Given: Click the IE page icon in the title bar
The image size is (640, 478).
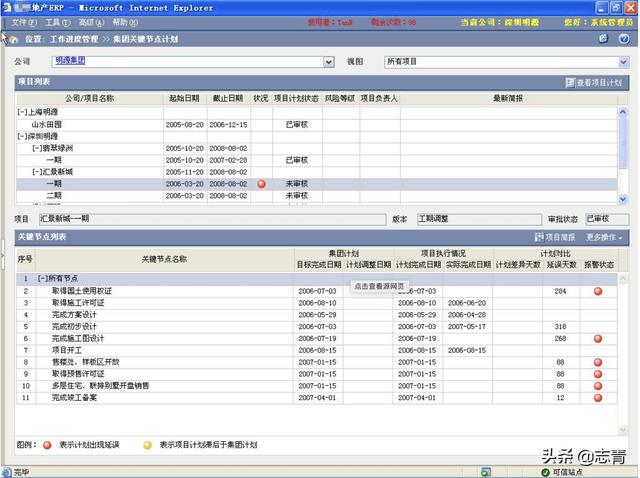Looking at the screenshot, I should 6,7.
